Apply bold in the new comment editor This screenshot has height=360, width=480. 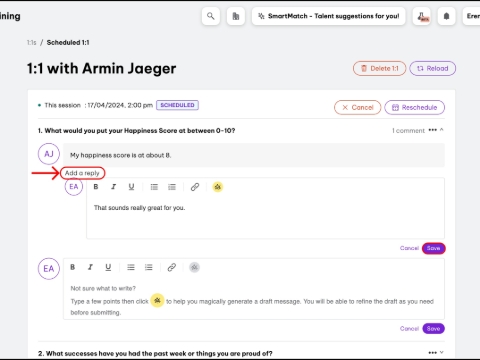click(73, 267)
